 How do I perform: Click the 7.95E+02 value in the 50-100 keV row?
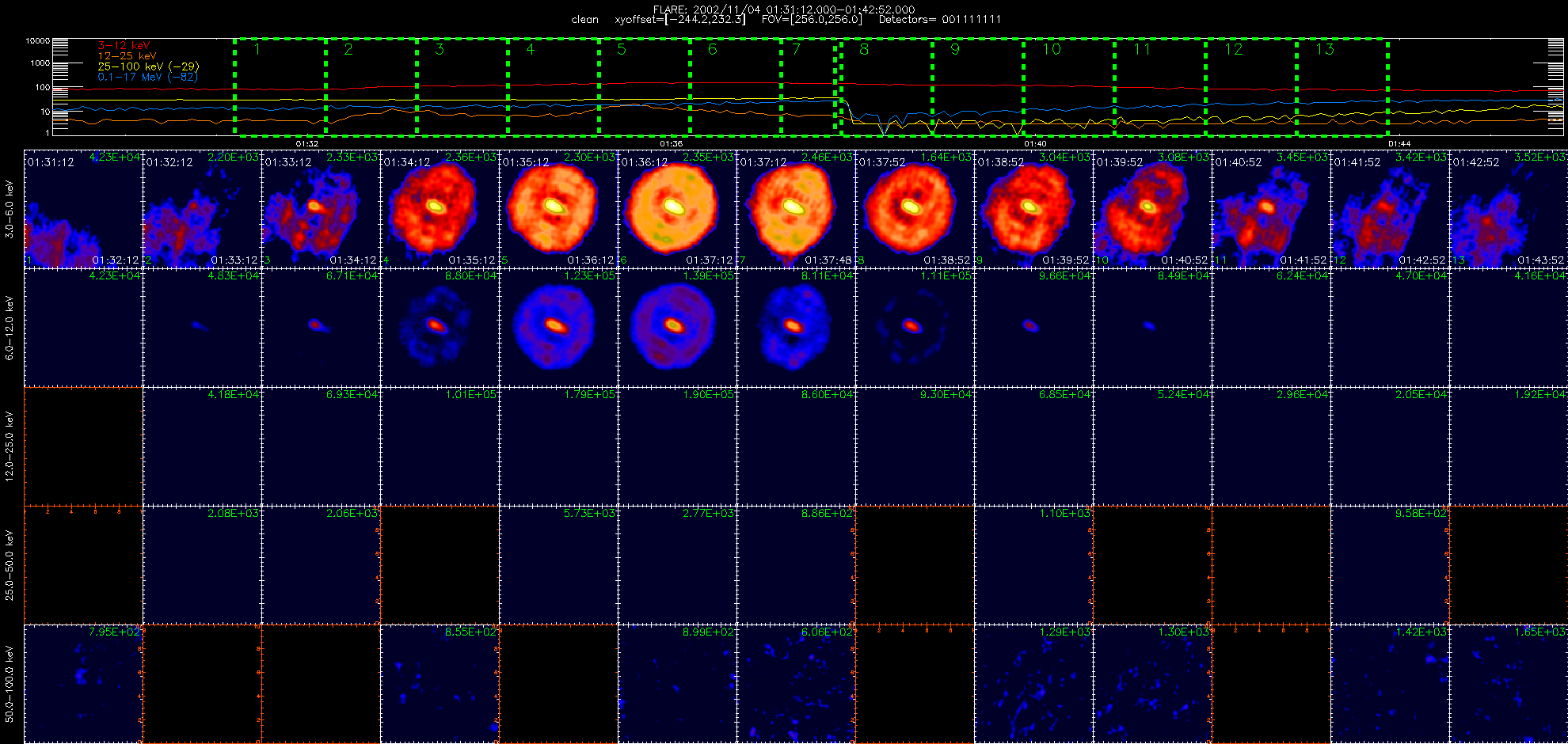[115, 632]
